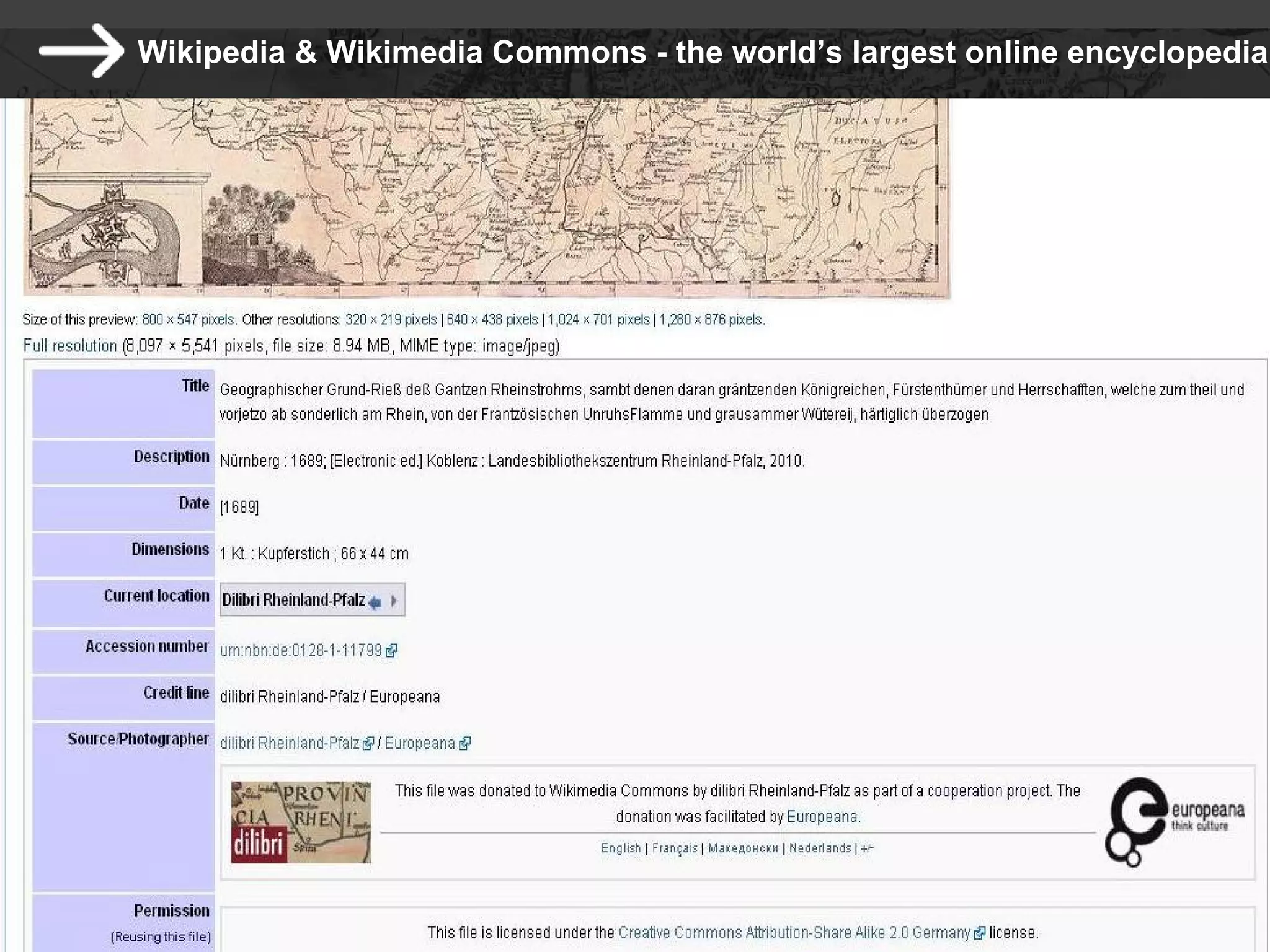Click external link icon after Creative Commons license
Screen dimensions: 1270x952
point(980,933)
